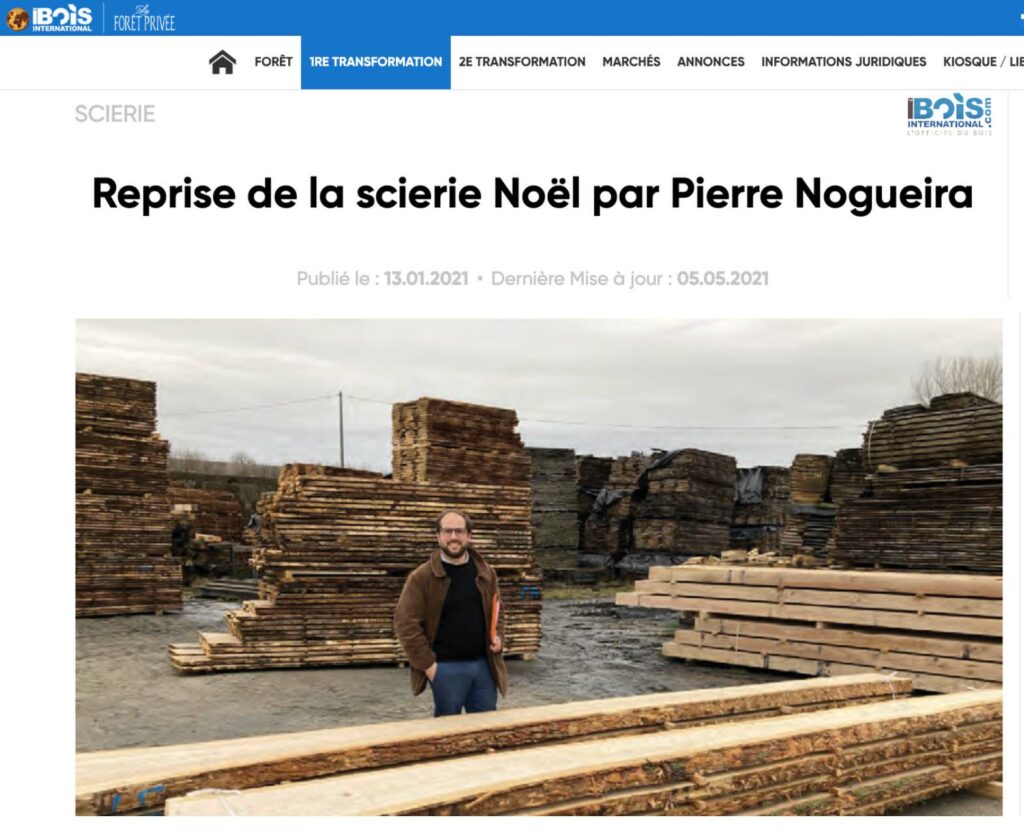
Task: Click the home icon in navigation bar
Action: [222, 62]
